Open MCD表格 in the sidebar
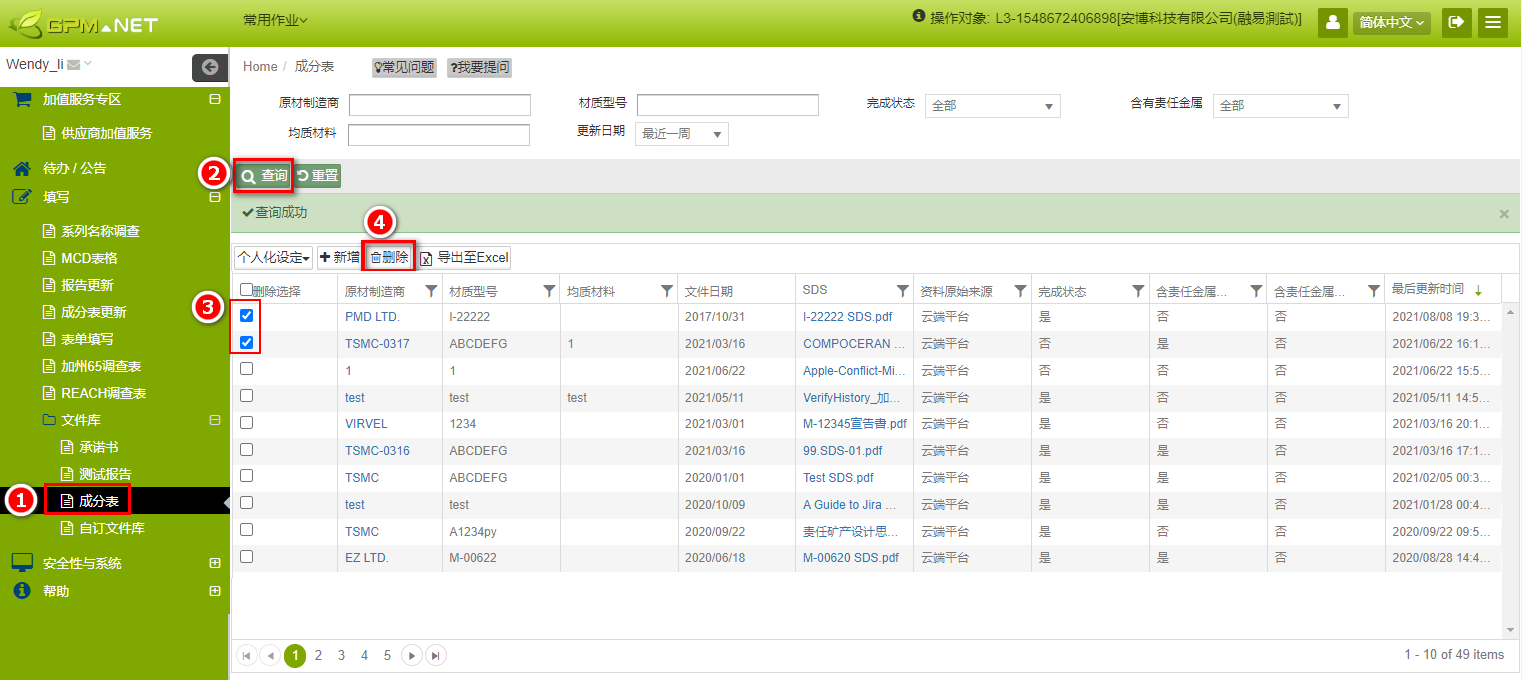Image resolution: width=1522 pixels, height=680 pixels. coord(89,258)
